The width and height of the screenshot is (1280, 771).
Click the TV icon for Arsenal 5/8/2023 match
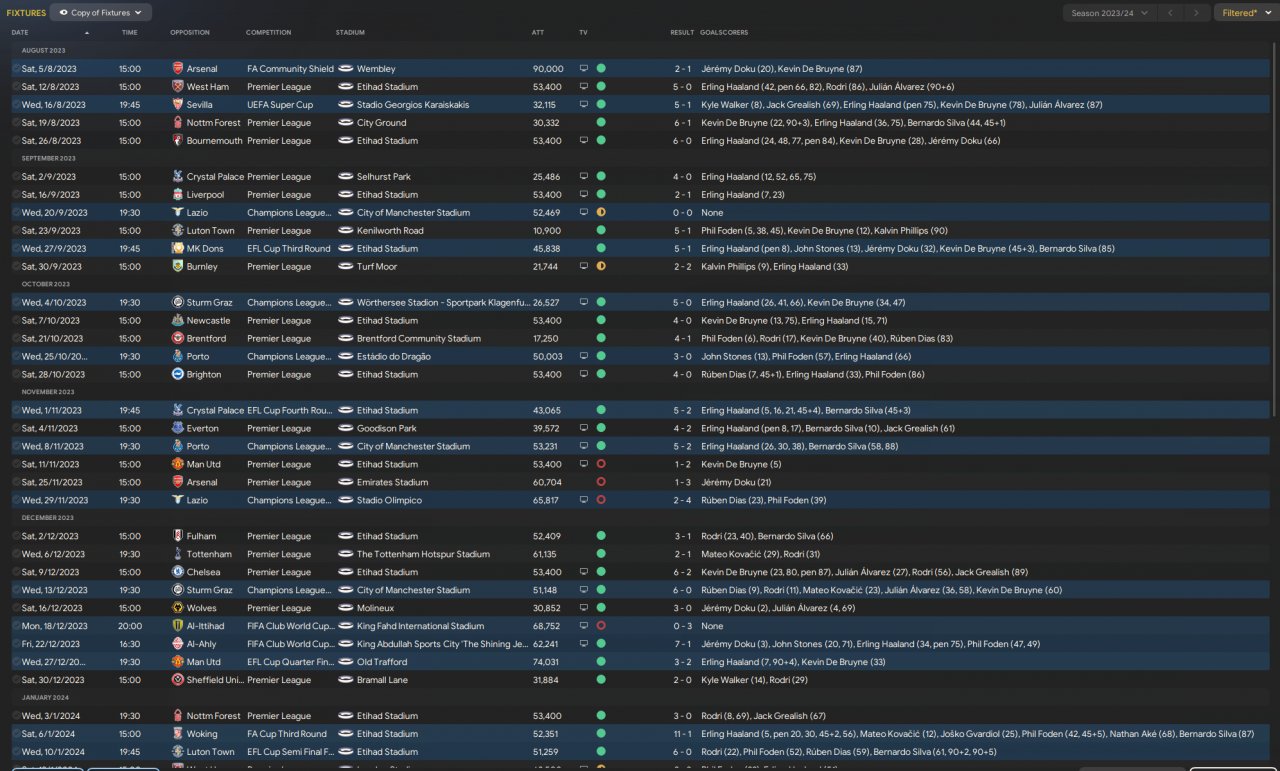point(584,69)
